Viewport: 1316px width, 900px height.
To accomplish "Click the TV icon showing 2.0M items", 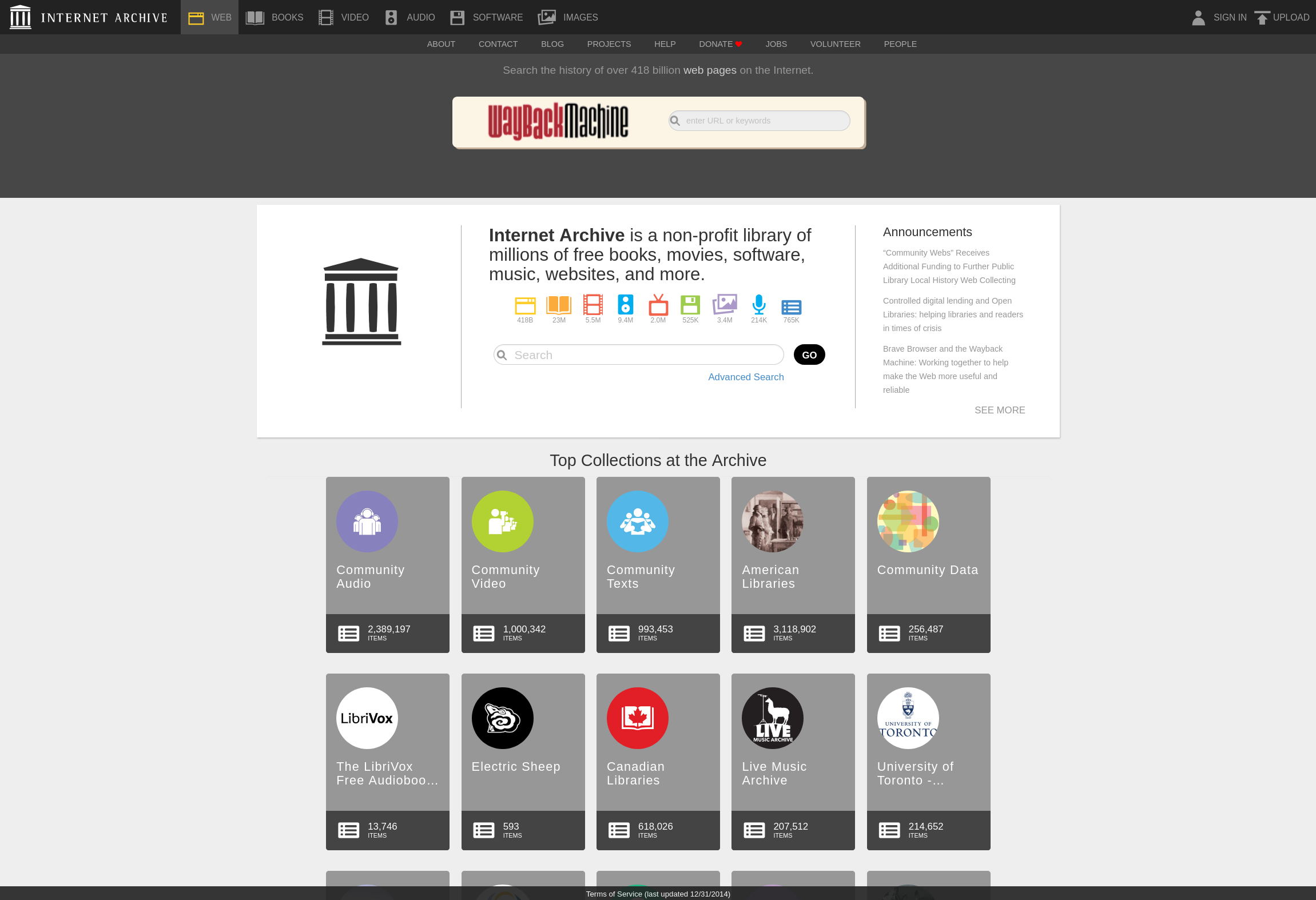I will pos(658,306).
